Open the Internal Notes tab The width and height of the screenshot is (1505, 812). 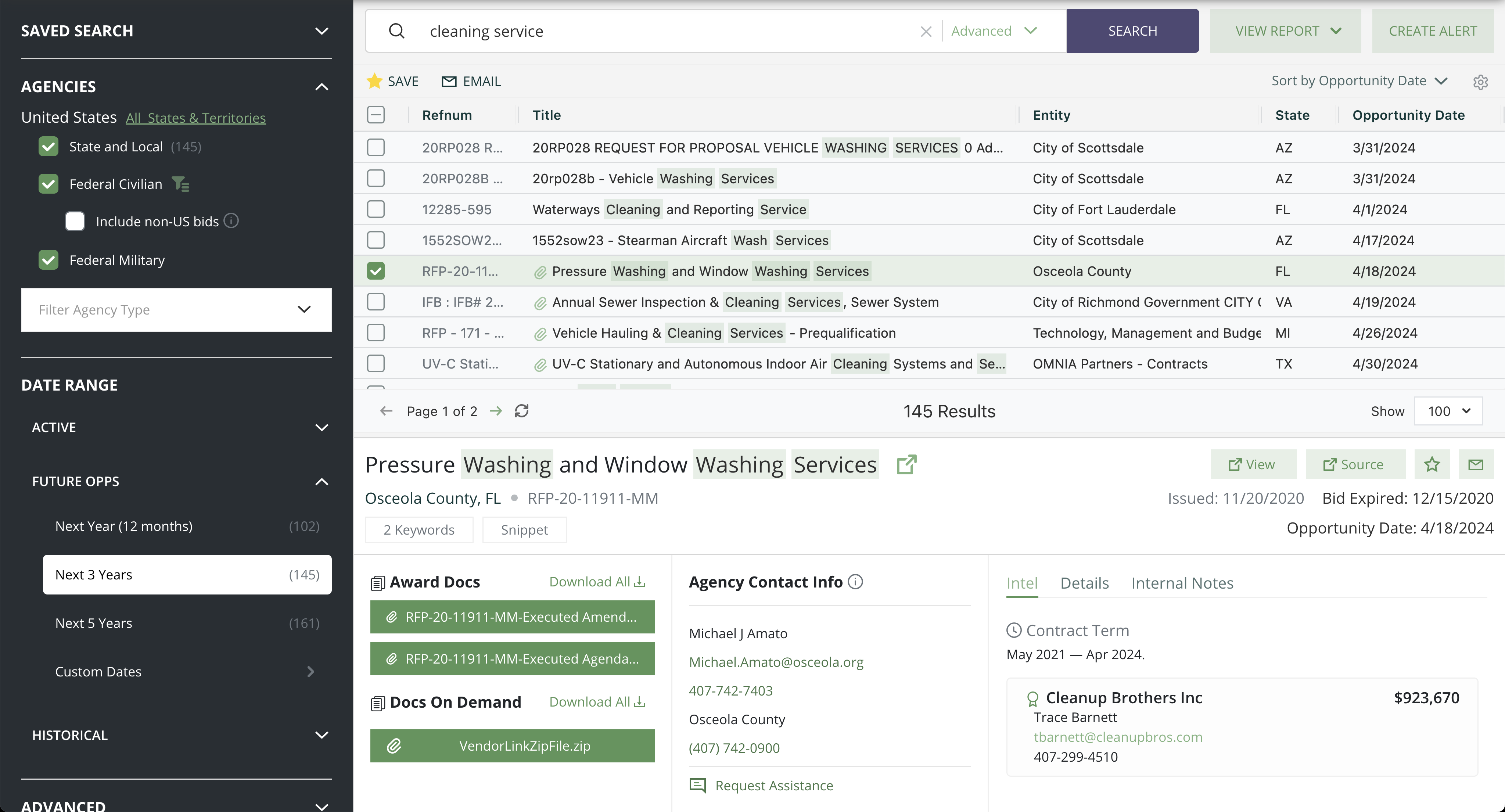point(1182,583)
